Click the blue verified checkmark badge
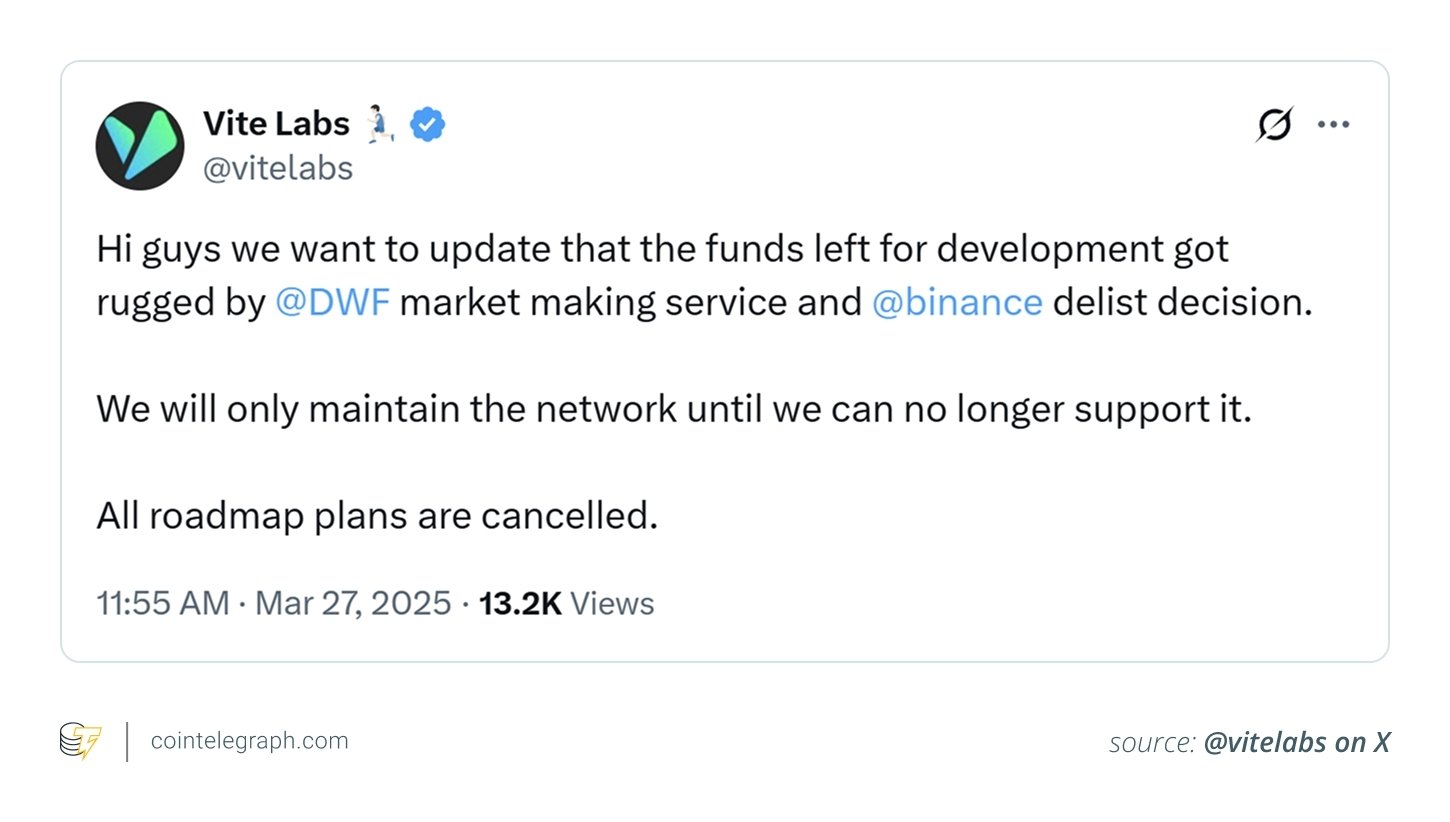The height and width of the screenshot is (822, 1450). tap(428, 125)
